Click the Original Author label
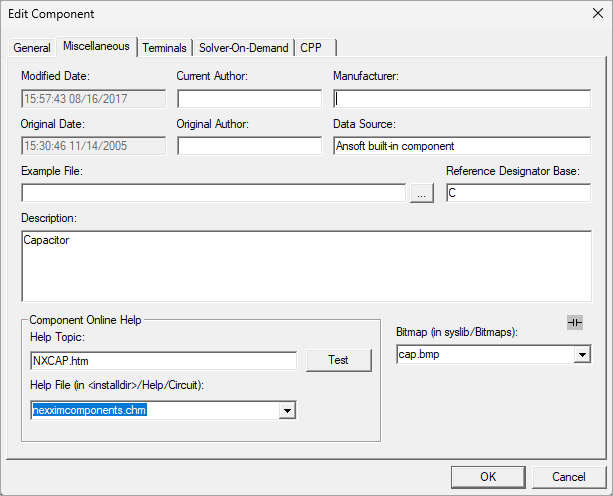Screen dimensions: 613x496 (212, 124)
